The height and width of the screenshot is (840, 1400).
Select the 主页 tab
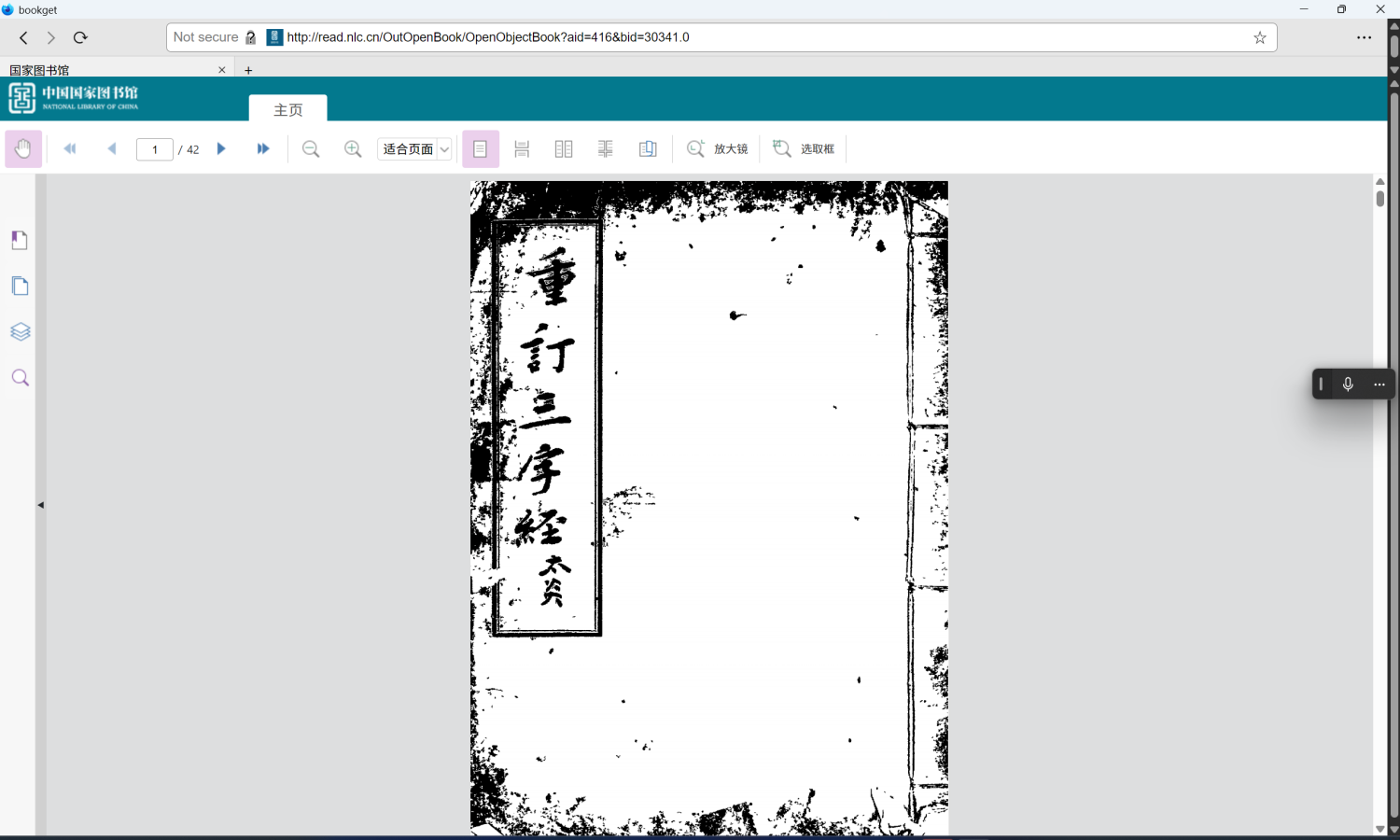(287, 109)
